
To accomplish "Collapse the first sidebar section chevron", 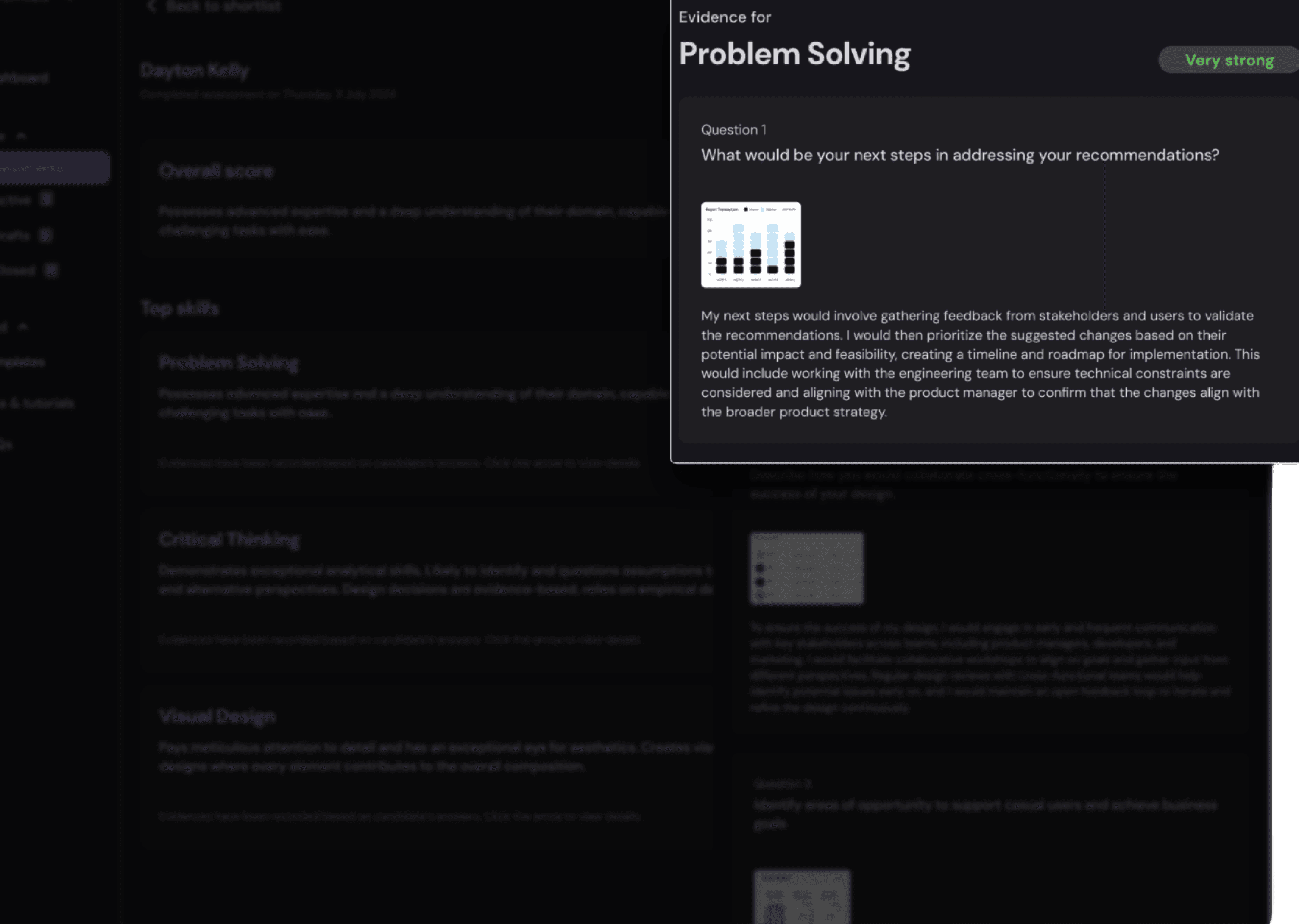I will pos(22,135).
